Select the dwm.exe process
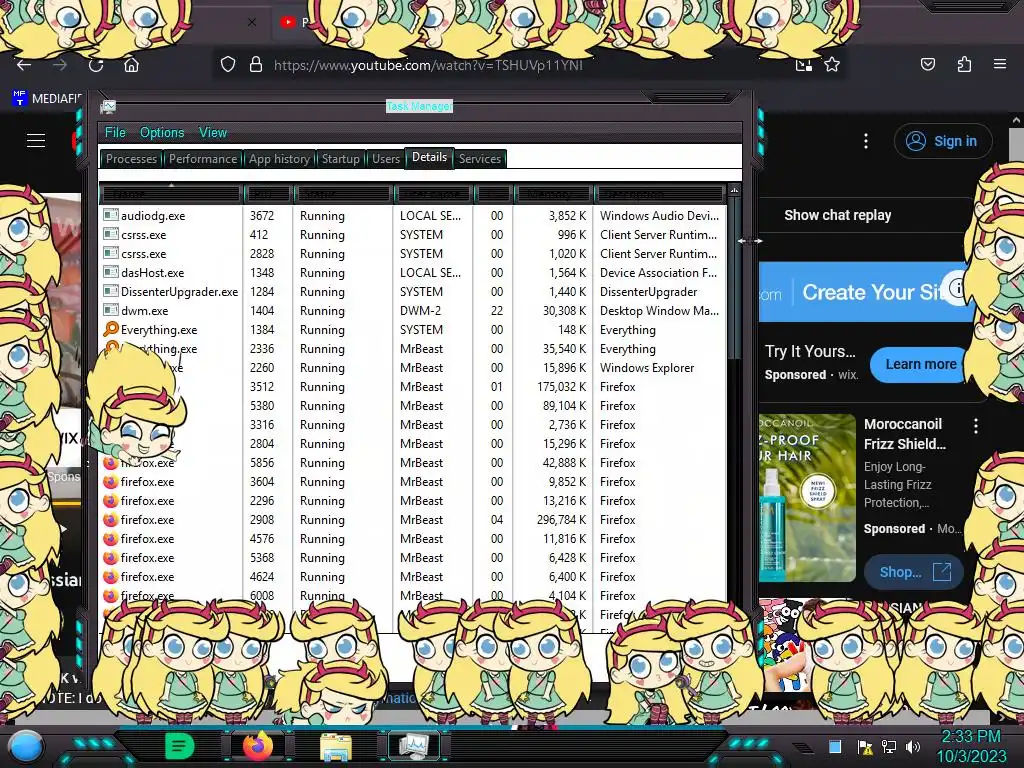The width and height of the screenshot is (1024, 768). [x=413, y=310]
